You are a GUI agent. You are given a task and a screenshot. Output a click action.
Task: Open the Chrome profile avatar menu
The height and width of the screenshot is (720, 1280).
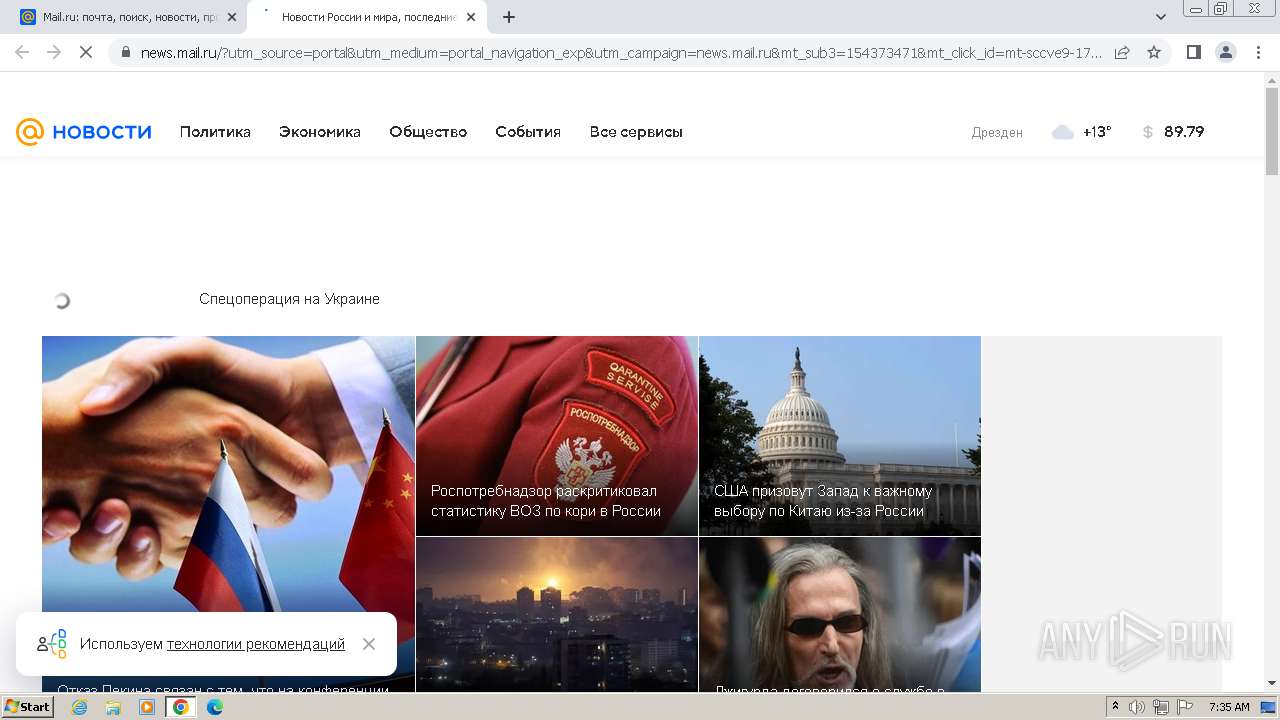point(1226,52)
